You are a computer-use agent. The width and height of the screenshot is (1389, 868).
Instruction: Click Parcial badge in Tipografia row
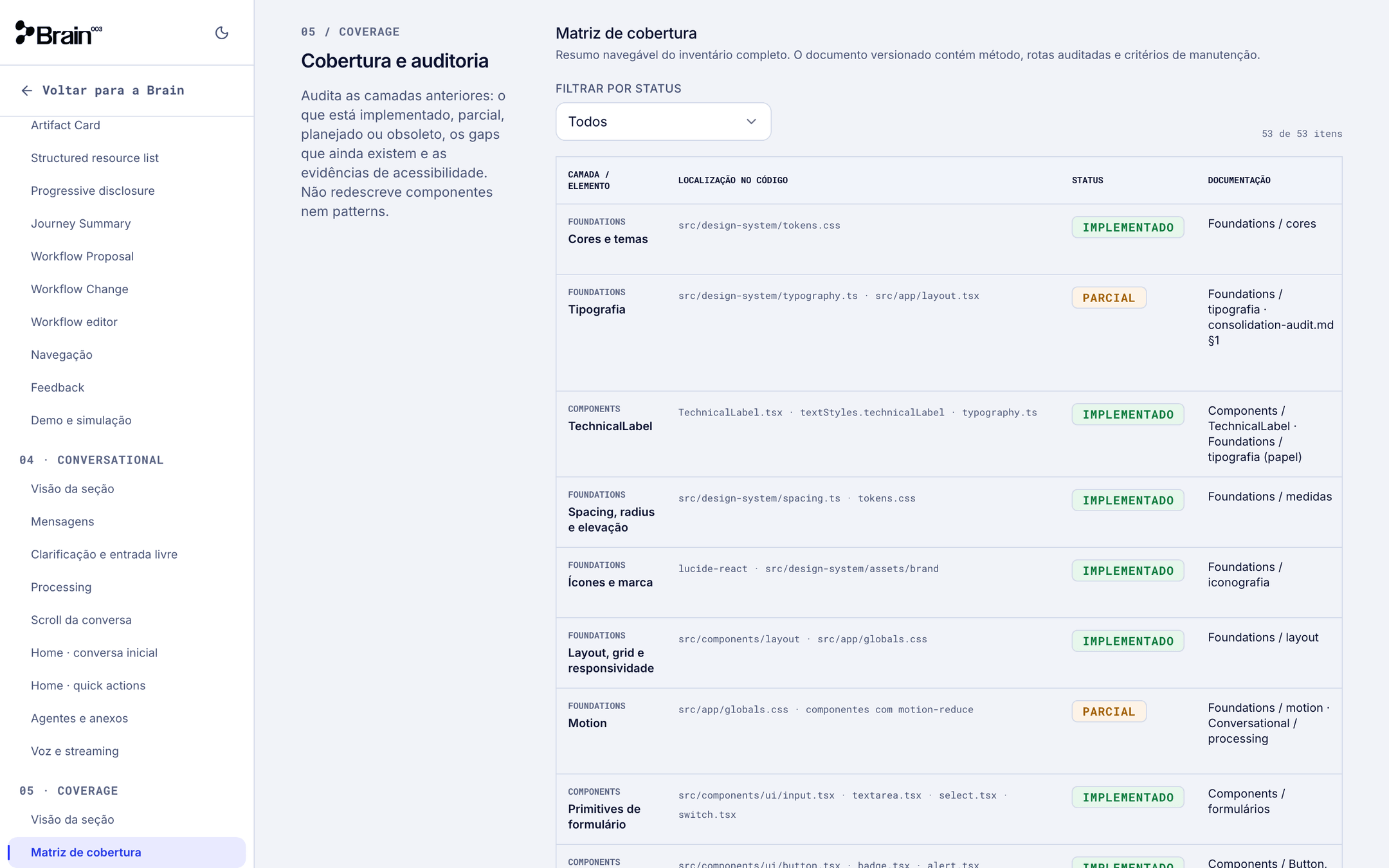[x=1109, y=298]
